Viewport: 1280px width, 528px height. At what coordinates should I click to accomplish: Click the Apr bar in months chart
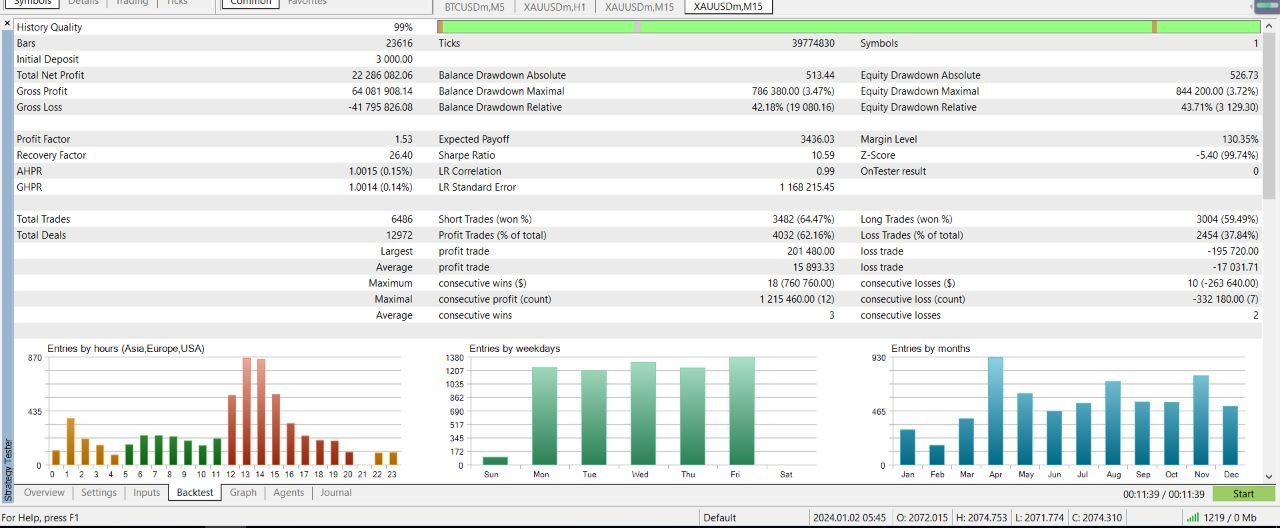pos(995,411)
